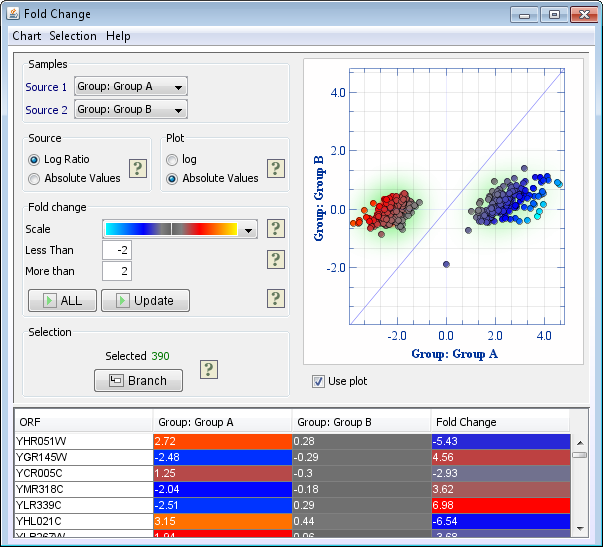603x547 pixels.
Task: Click Group A cell -2.48
Action: pos(223,457)
